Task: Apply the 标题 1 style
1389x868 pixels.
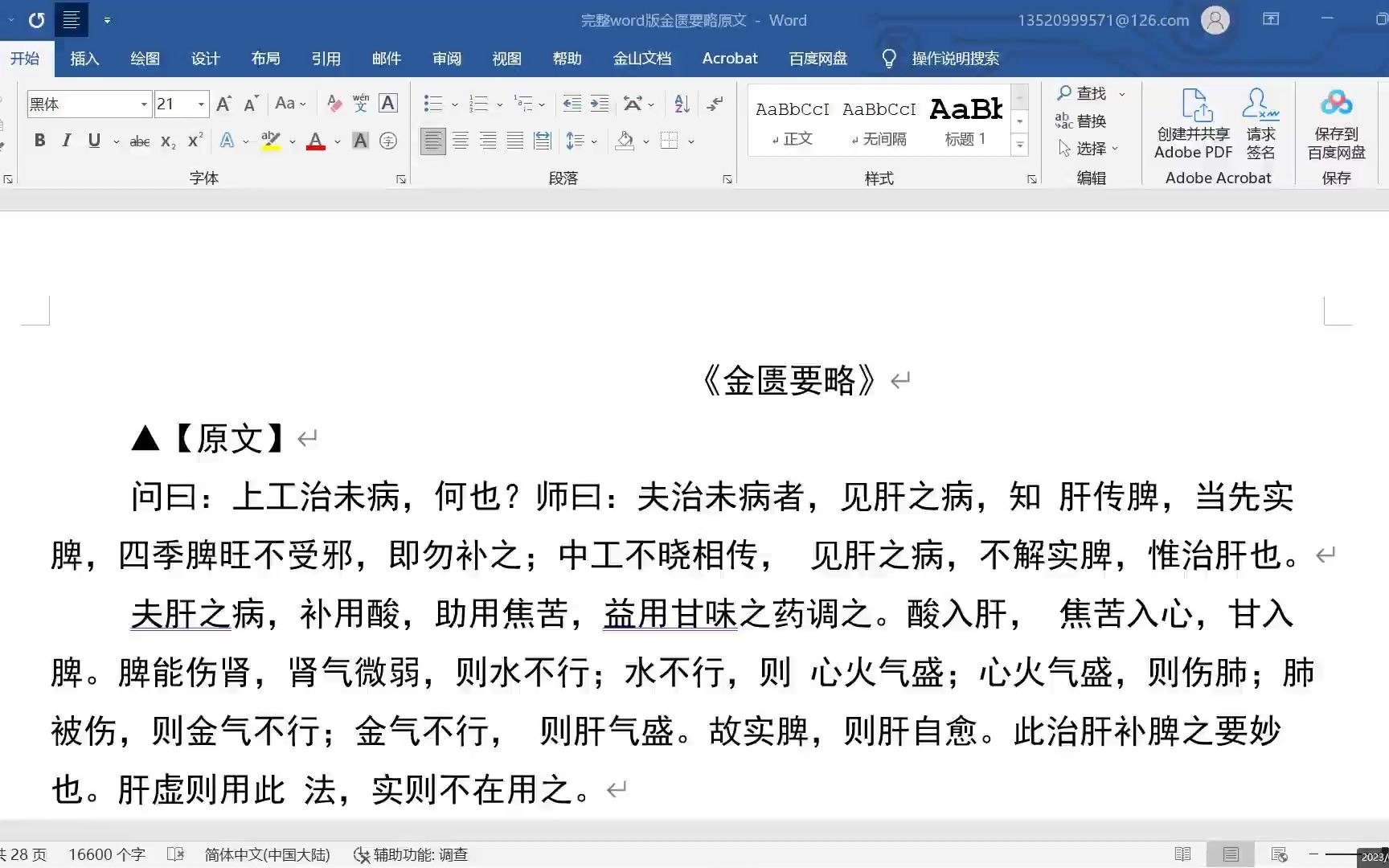Action: coord(966,121)
